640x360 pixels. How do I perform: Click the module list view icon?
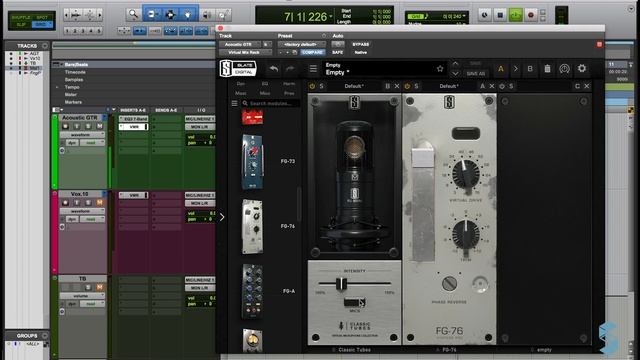pos(235,103)
